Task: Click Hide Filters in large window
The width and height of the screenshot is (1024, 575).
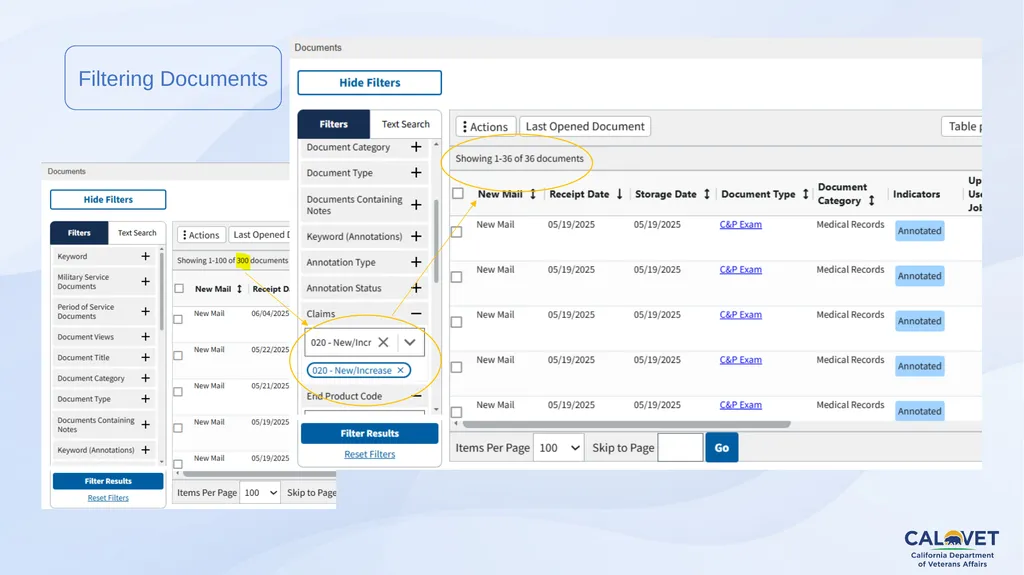Action: [x=370, y=82]
